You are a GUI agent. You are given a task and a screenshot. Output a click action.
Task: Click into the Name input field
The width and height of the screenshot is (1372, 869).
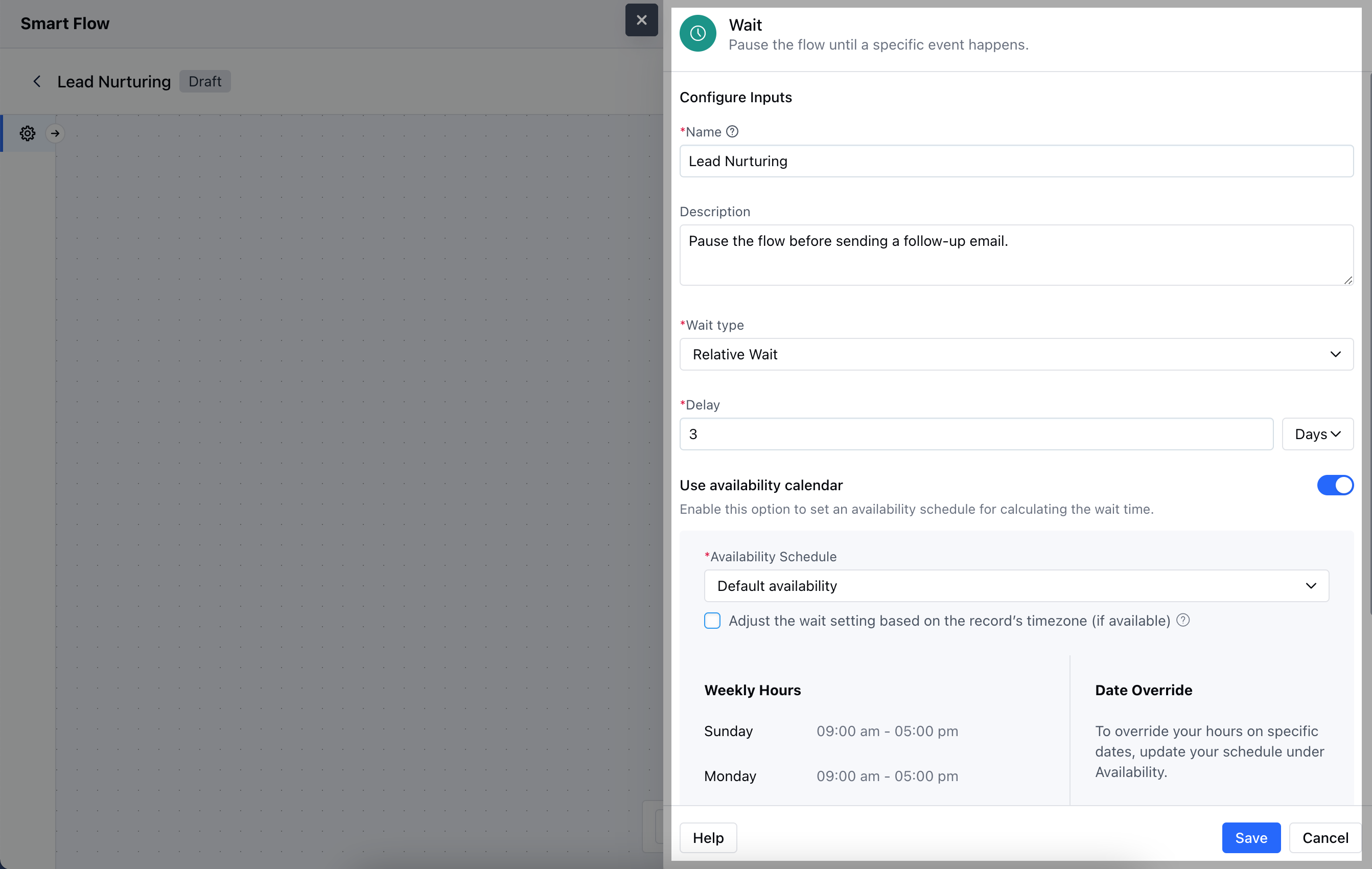click(1016, 161)
